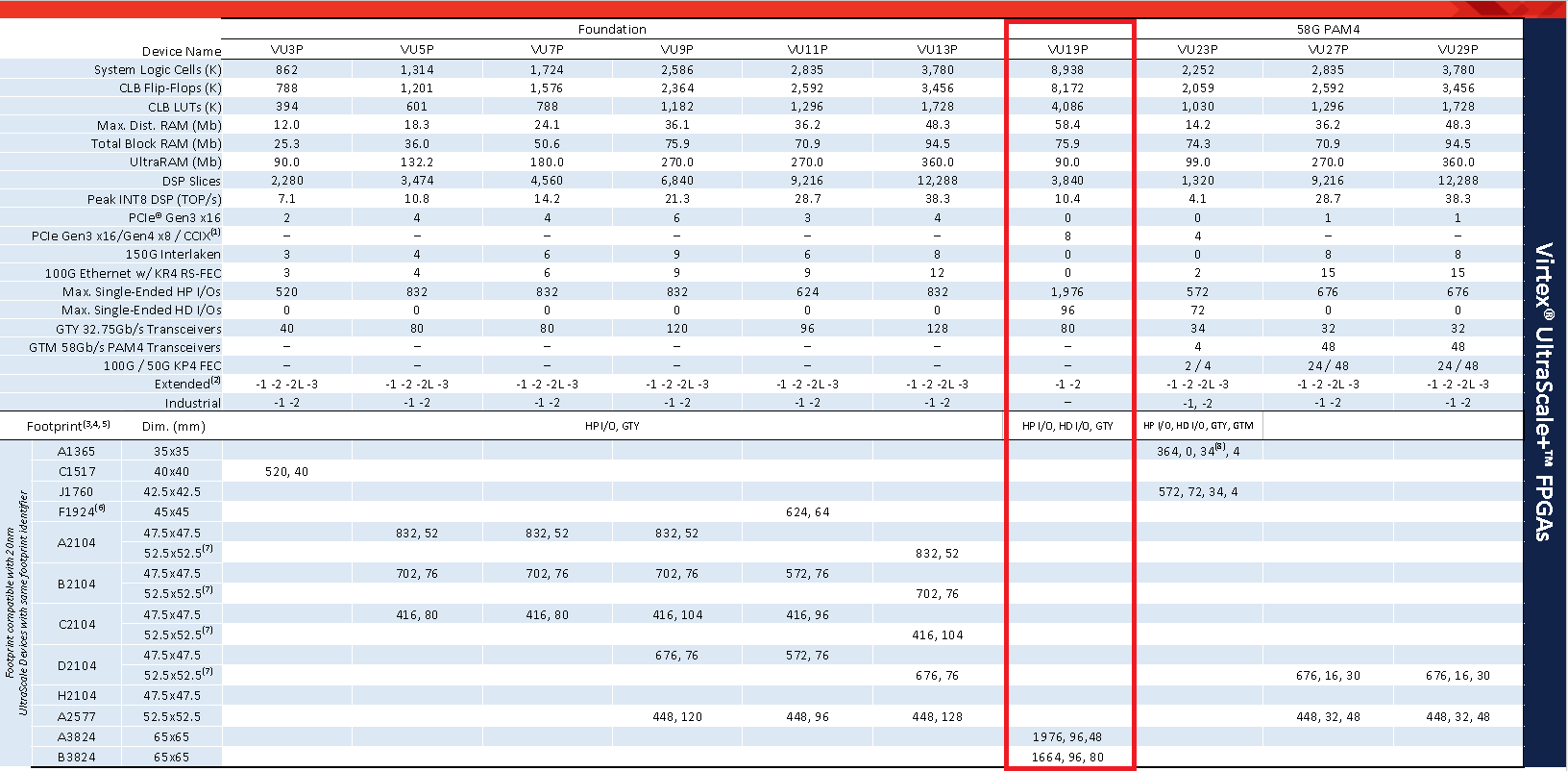Select the VU23P device column header
Viewport: 1568px width, 771px height.
[x=1198, y=50]
